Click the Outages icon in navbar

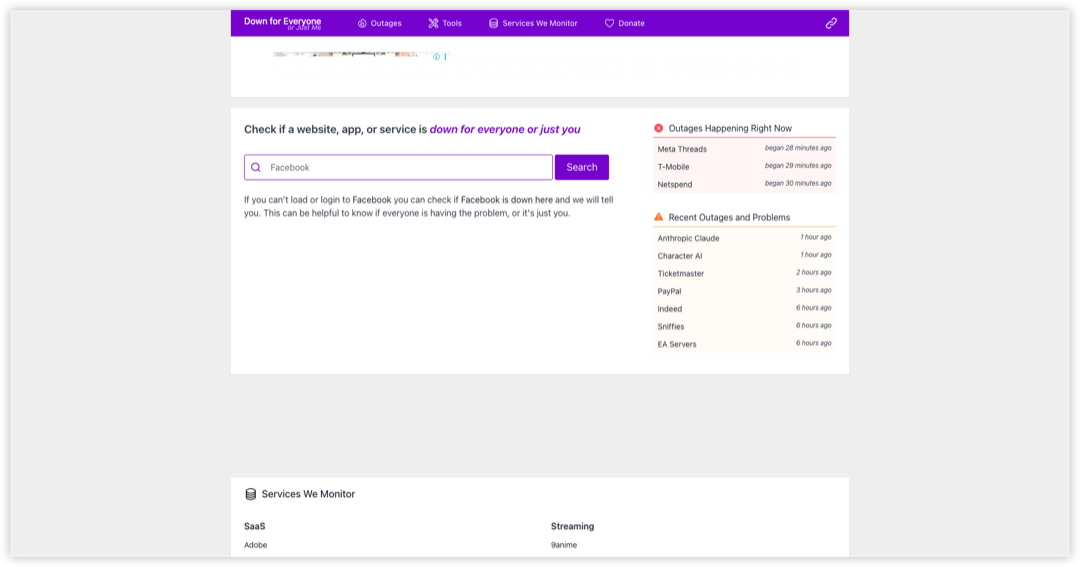362,23
